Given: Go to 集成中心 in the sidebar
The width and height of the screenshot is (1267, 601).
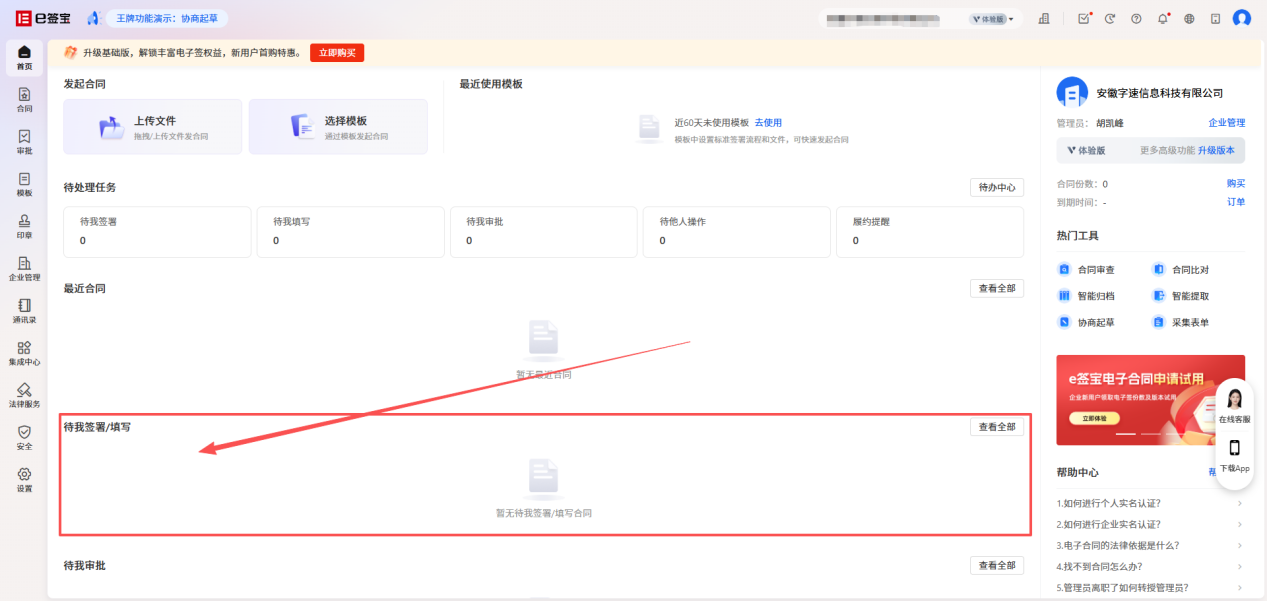Looking at the screenshot, I should click(x=24, y=353).
